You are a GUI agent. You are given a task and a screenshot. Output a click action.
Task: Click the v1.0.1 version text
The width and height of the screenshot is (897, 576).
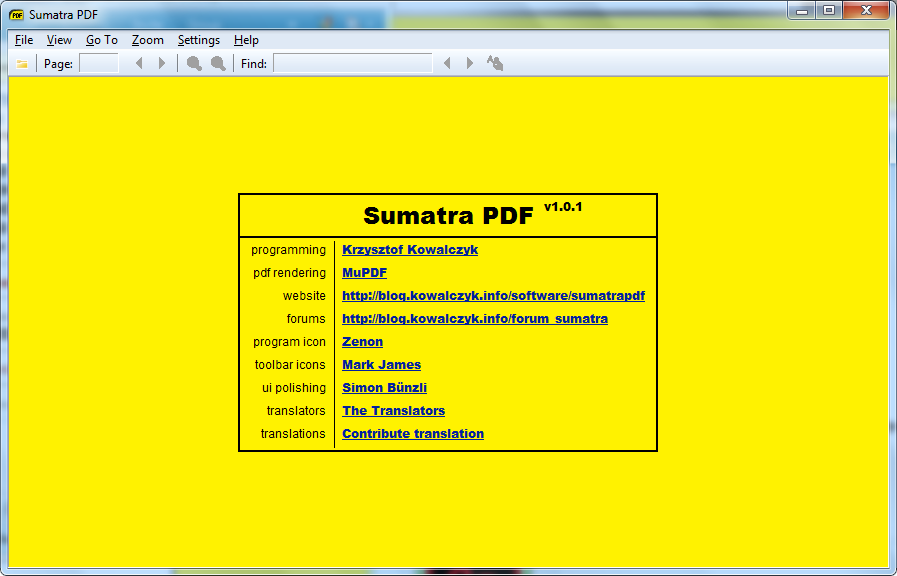pyautogui.click(x=563, y=206)
